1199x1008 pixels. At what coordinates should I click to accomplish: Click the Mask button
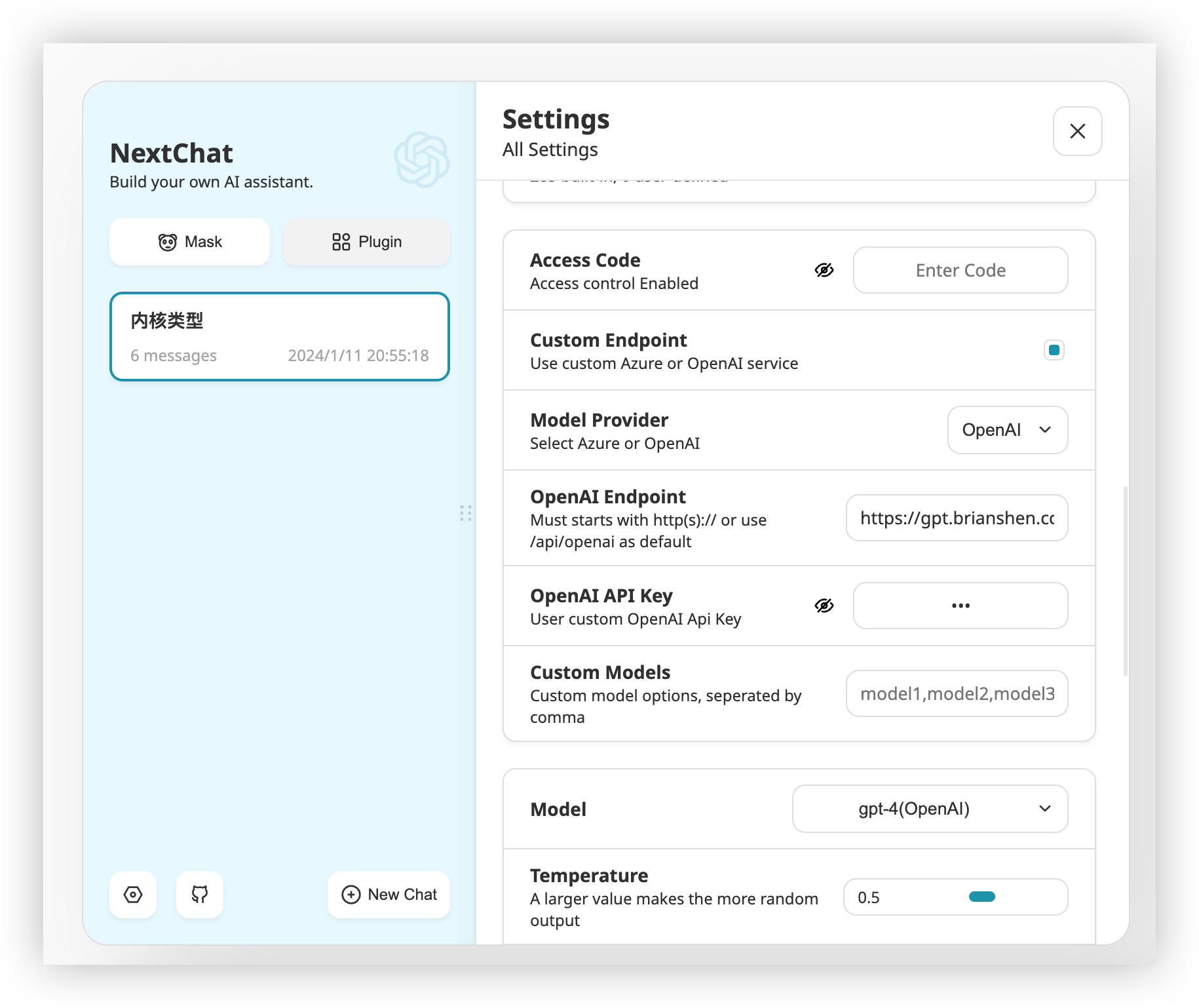189,242
